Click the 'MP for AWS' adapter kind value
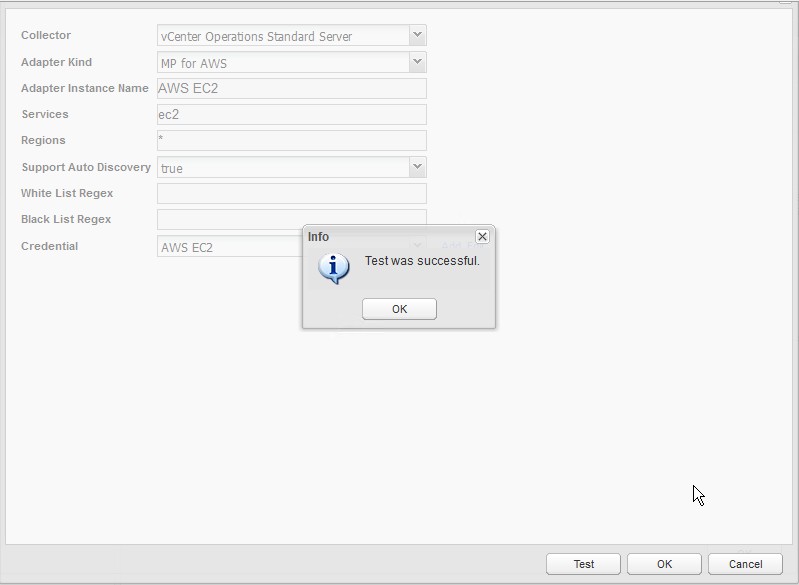Image resolution: width=799 pixels, height=585 pixels. click(x=194, y=64)
